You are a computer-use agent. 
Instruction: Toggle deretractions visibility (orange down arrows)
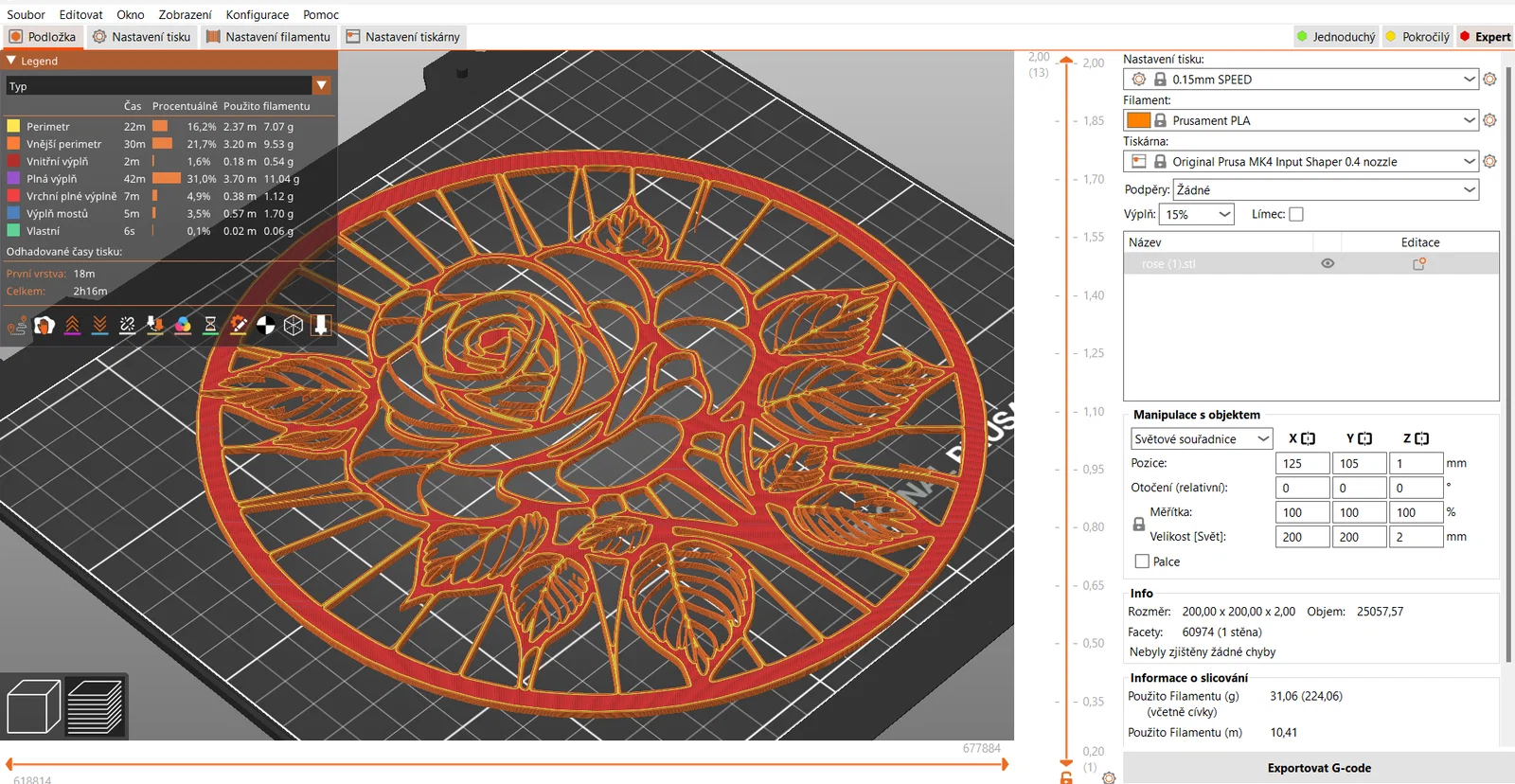[99, 326]
